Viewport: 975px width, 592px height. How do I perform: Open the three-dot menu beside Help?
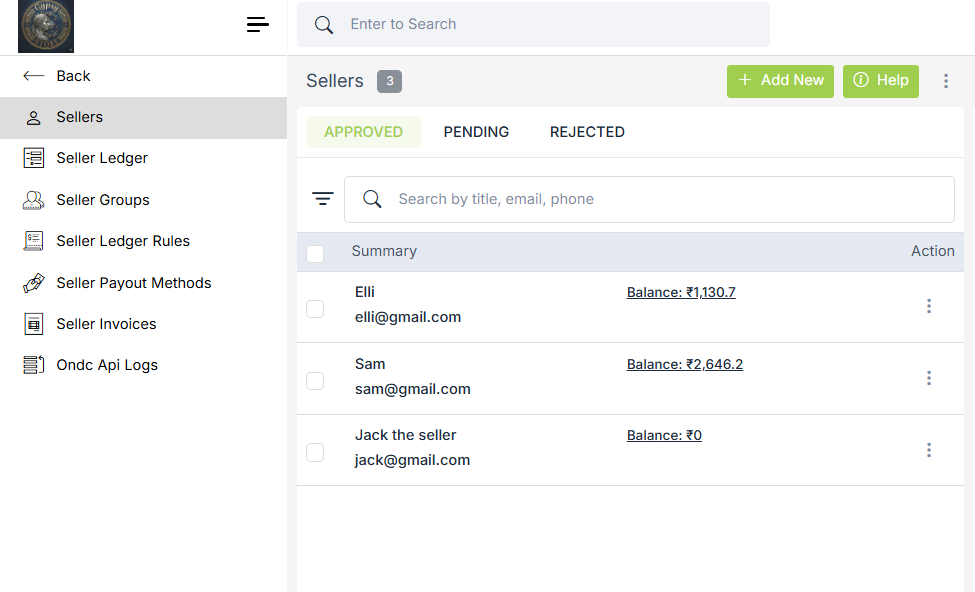pyautogui.click(x=946, y=81)
